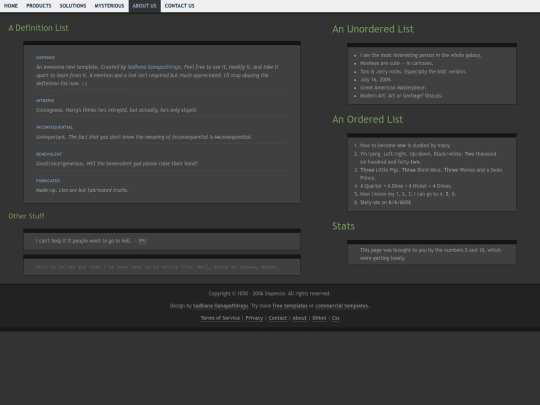Open the free templates footer link
Viewport: 540px width, 405px height.
(290, 306)
